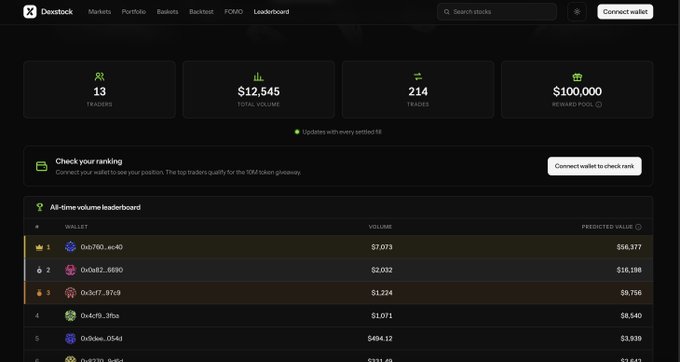Viewport: 680px width, 362px height.
Task: Click the $16,198 predicted value
Action: 629,270
